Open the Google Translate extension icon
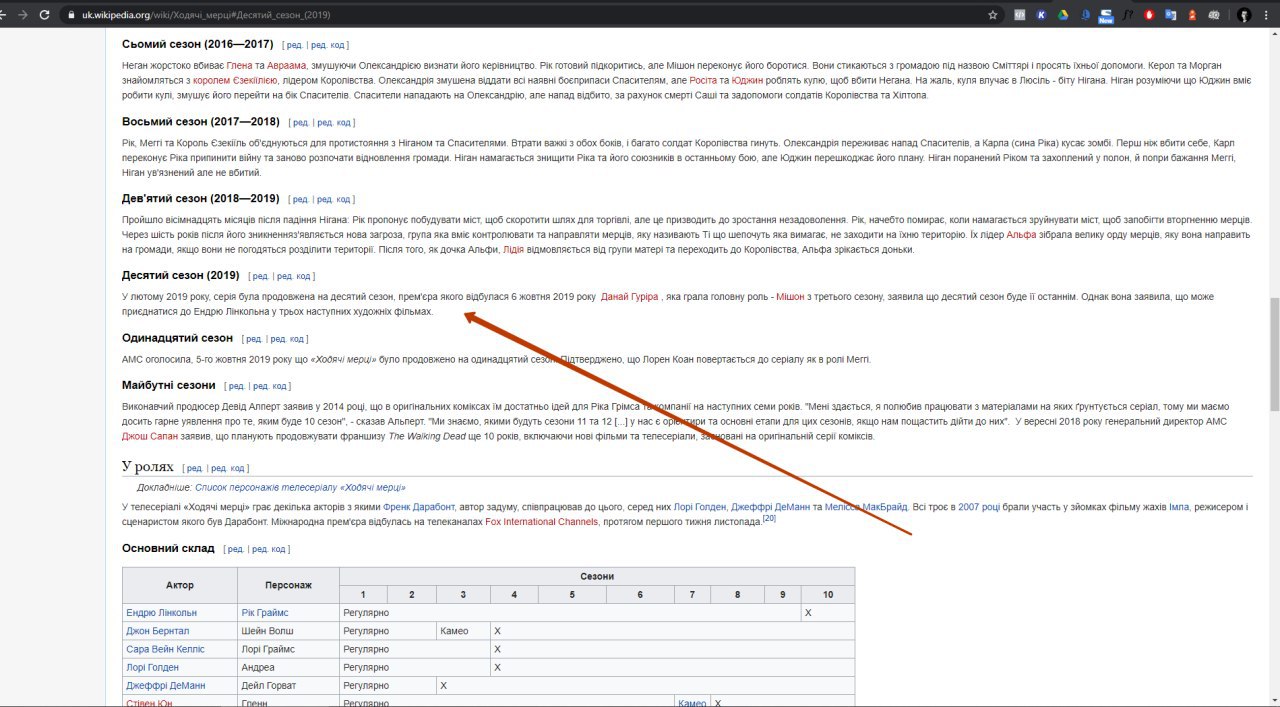Image resolution: width=1280 pixels, height=707 pixels. coord(1171,15)
